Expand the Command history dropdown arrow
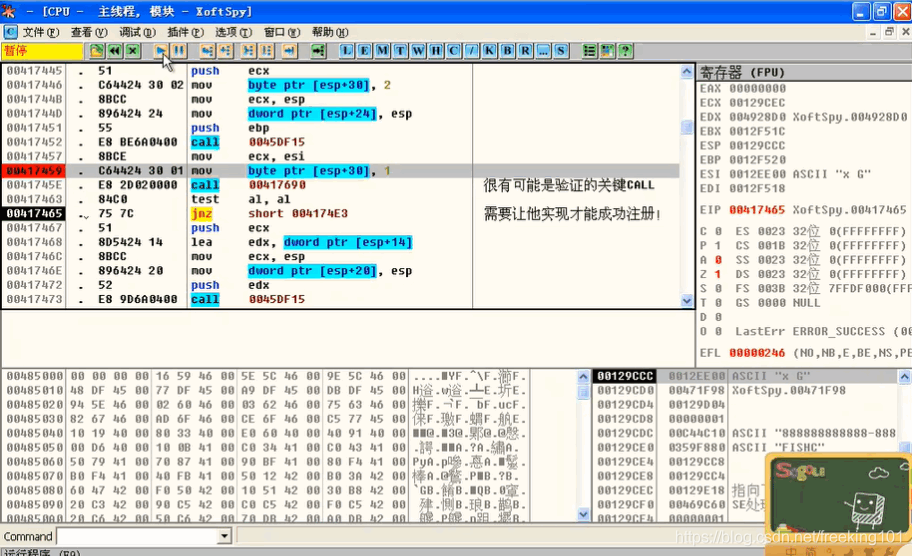Screen dimensions: 912x556 click(225, 536)
